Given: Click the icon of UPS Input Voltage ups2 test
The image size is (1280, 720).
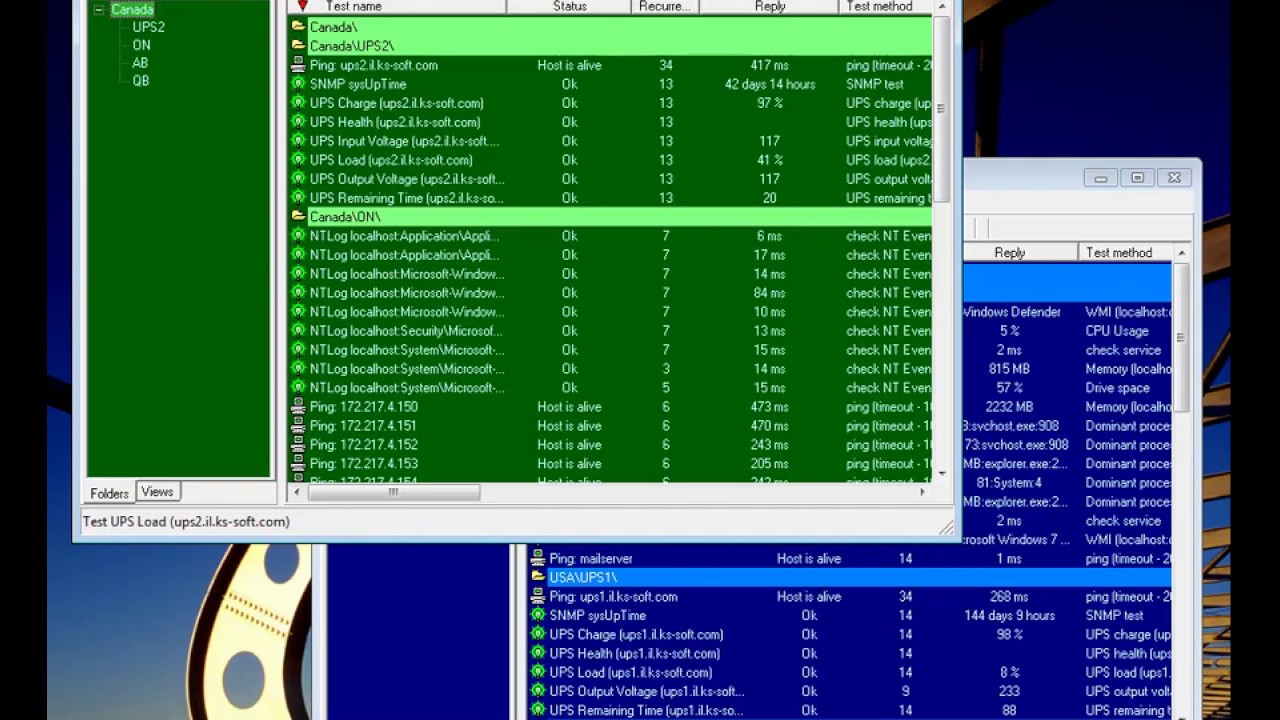Looking at the screenshot, I should click(x=298, y=141).
